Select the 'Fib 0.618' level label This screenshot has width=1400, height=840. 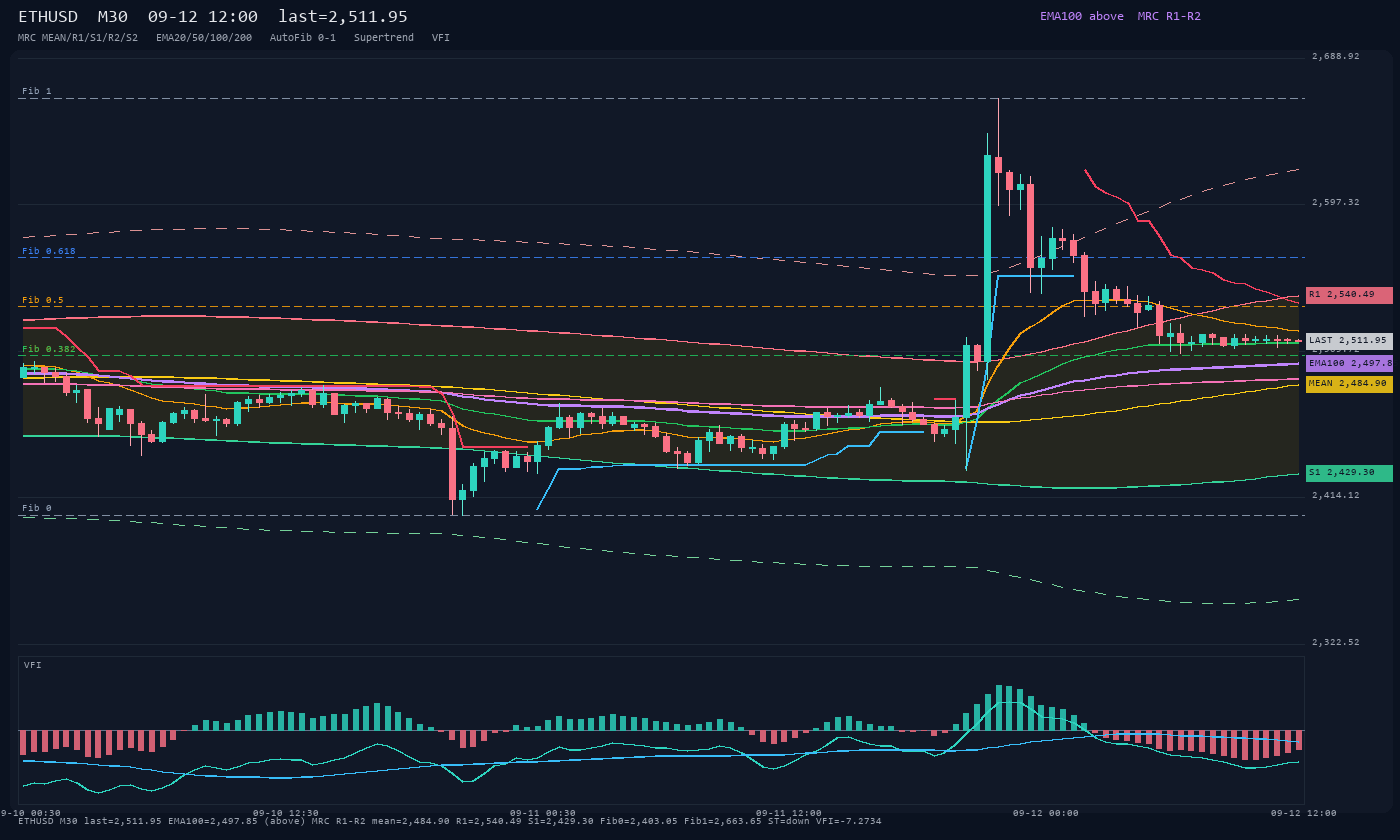(x=49, y=251)
